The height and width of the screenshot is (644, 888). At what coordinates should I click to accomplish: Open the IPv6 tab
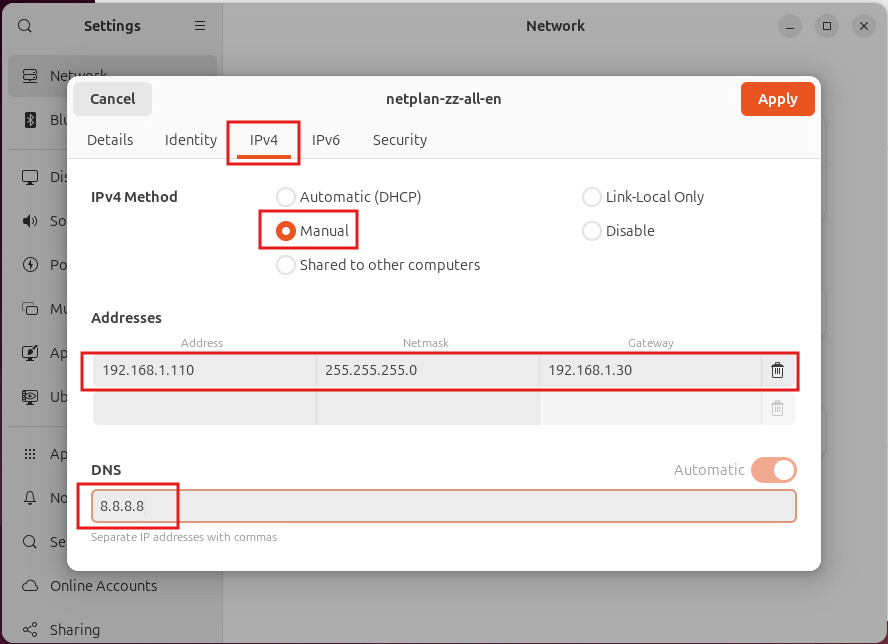pos(326,140)
